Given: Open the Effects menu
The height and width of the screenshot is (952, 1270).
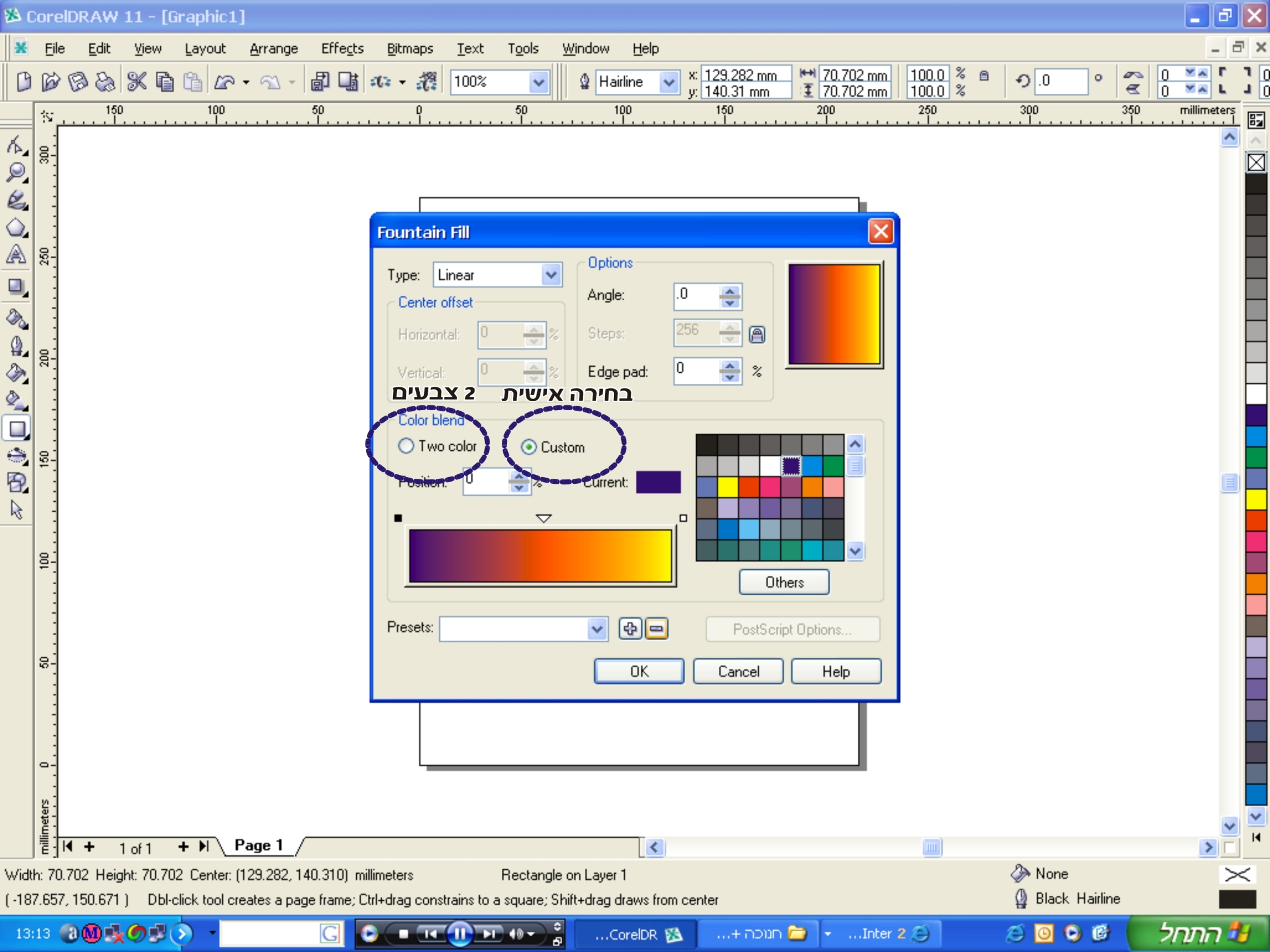Looking at the screenshot, I should click(342, 49).
